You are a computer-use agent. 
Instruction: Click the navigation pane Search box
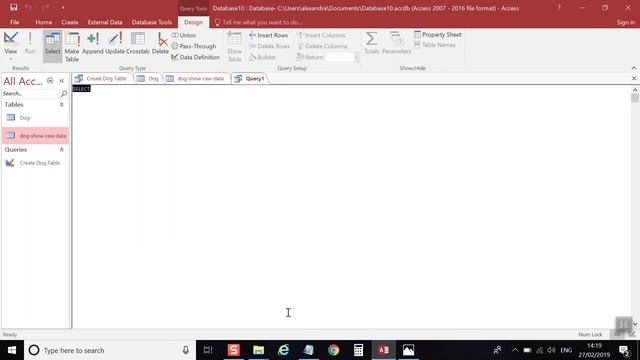[30, 93]
